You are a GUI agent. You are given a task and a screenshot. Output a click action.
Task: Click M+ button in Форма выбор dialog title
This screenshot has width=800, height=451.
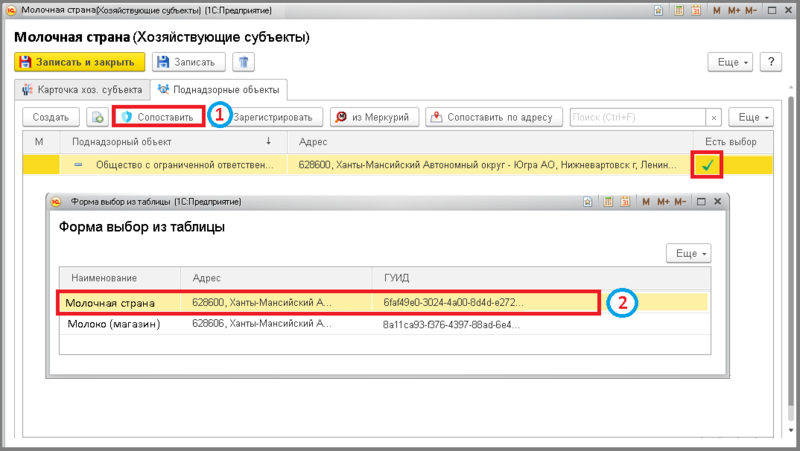(x=663, y=202)
